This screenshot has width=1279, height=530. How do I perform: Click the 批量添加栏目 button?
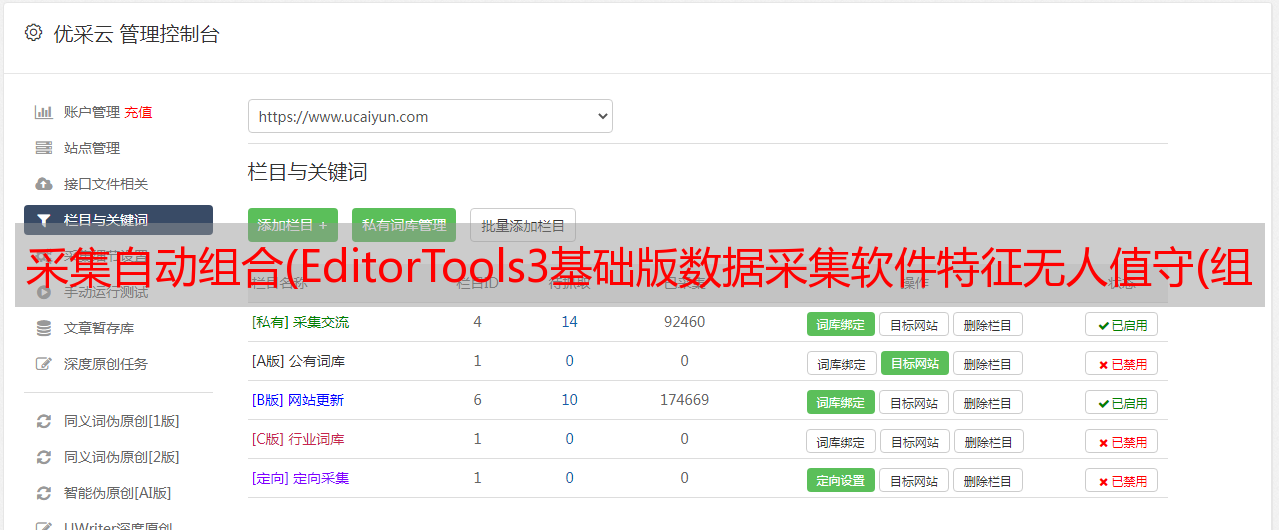point(523,225)
